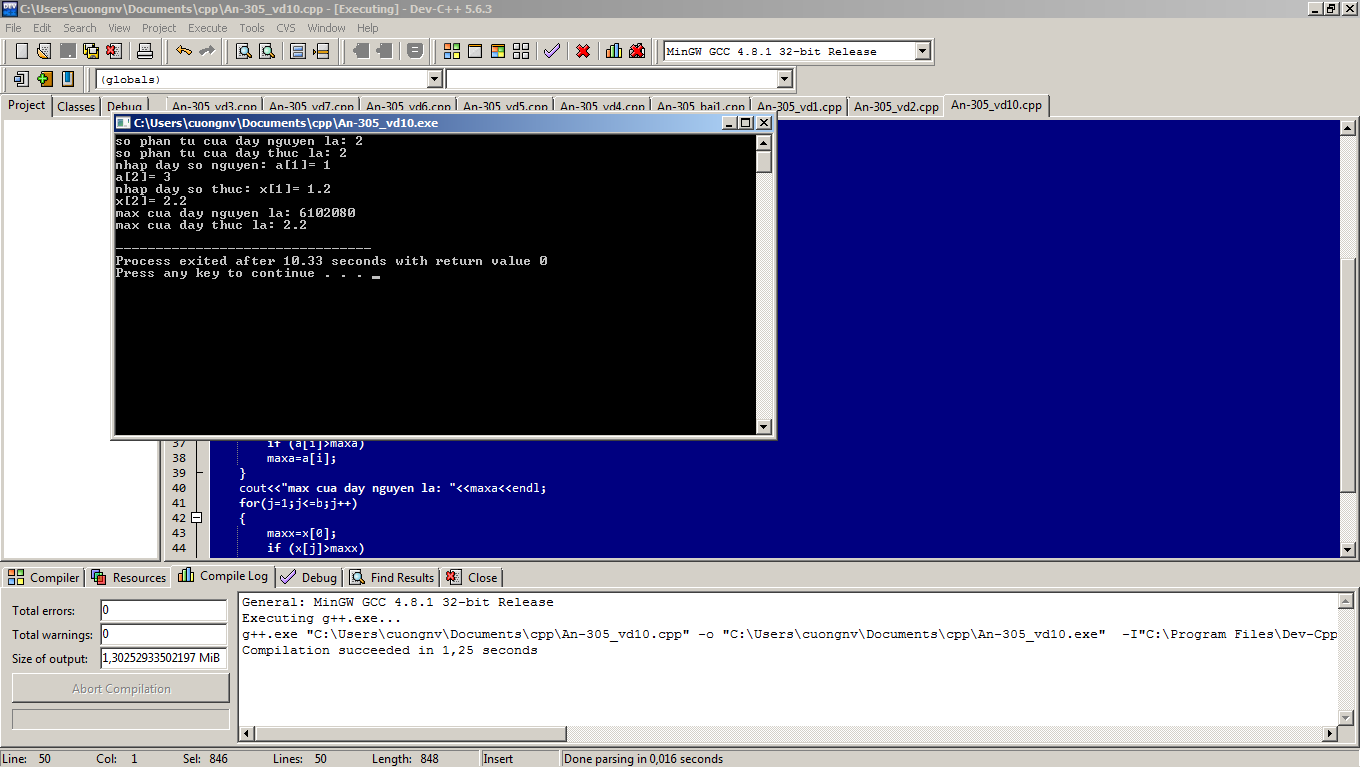Screen dimensions: 1360x768
Task: Switch to An-305_vd1.cpp editor tab
Action: 799,107
